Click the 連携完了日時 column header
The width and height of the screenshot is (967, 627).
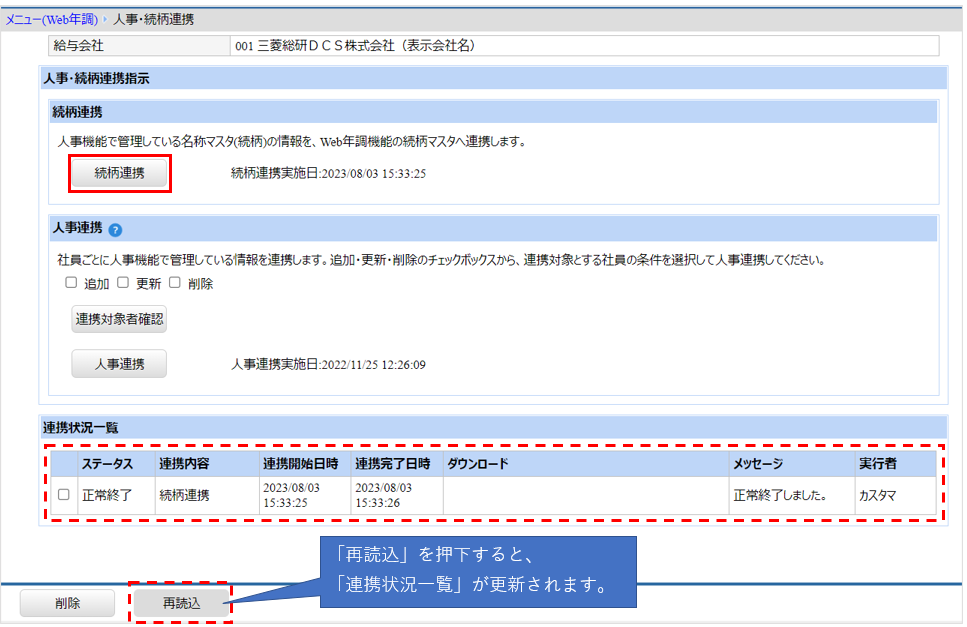pos(397,464)
